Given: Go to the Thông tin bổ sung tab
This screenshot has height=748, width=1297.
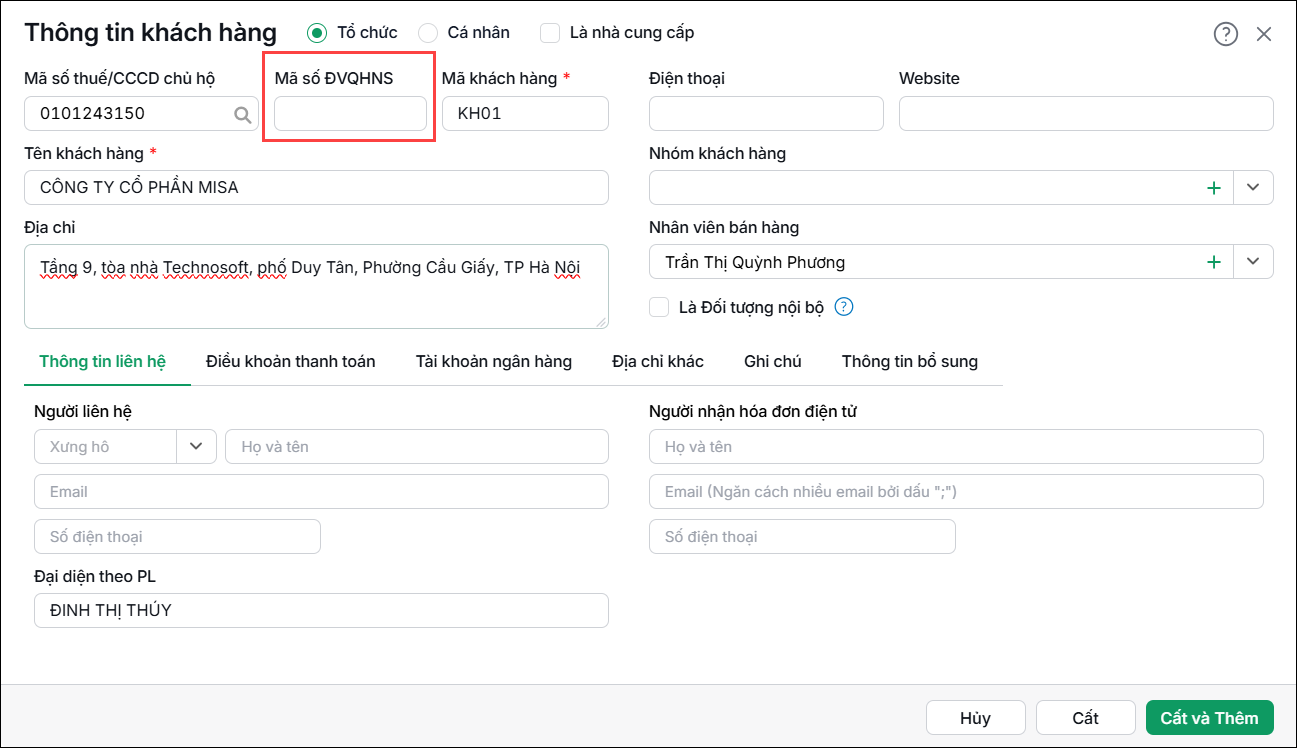Looking at the screenshot, I should click(x=910, y=361).
